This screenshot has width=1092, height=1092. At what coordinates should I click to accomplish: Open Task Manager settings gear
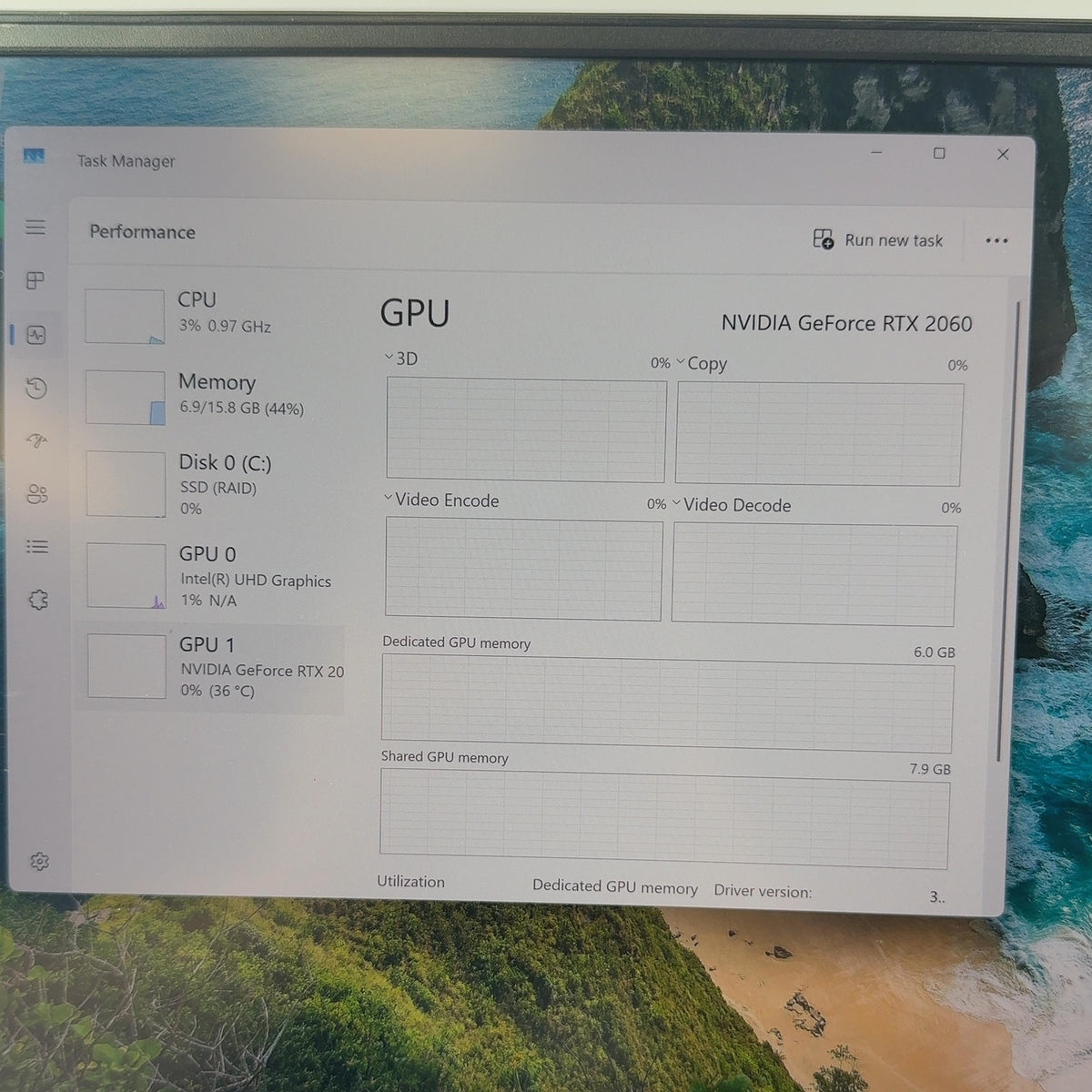(39, 861)
